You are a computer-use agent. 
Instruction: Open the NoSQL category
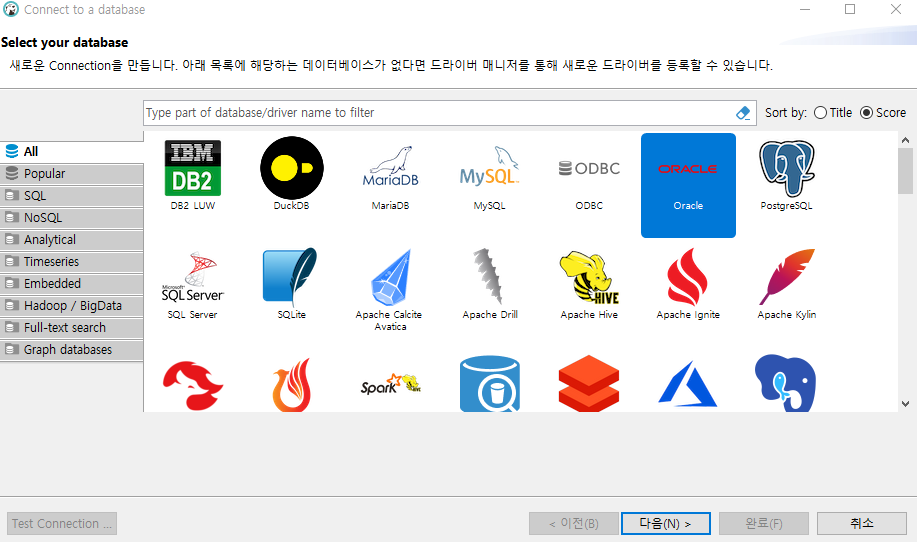(71, 218)
